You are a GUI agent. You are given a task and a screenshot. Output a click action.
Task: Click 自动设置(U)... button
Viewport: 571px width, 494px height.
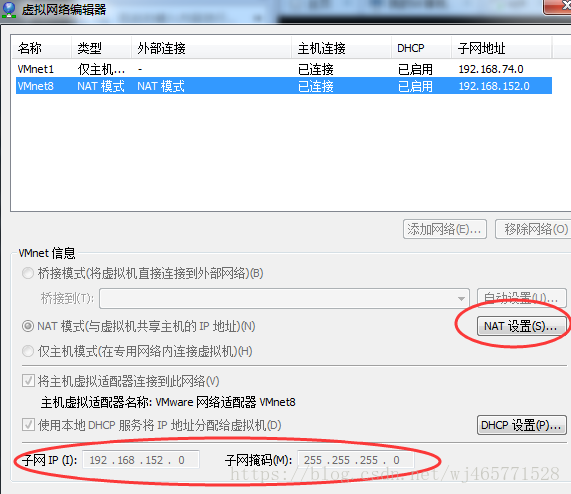pos(521,298)
